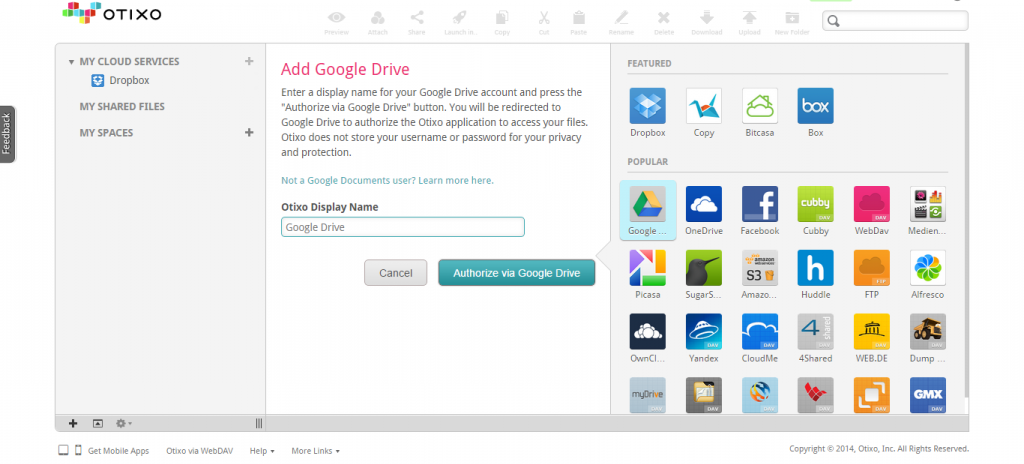Click the Otixo Display Name text field
The width and height of the screenshot is (1024, 464).
pyautogui.click(x=403, y=227)
